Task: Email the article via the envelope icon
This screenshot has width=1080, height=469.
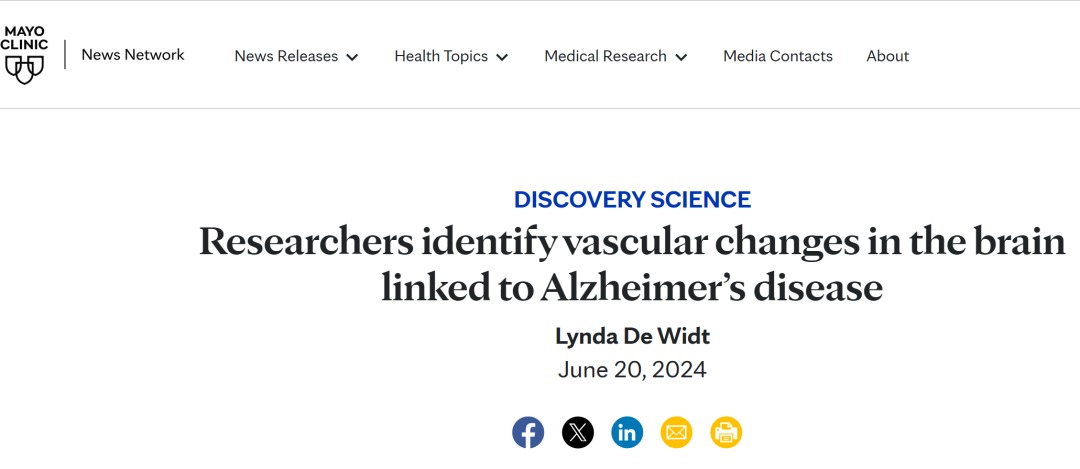Action: (x=677, y=432)
